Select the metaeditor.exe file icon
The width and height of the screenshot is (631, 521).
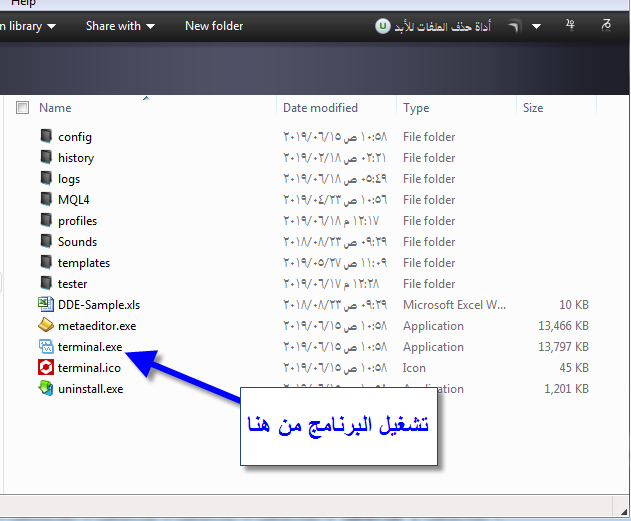point(46,326)
